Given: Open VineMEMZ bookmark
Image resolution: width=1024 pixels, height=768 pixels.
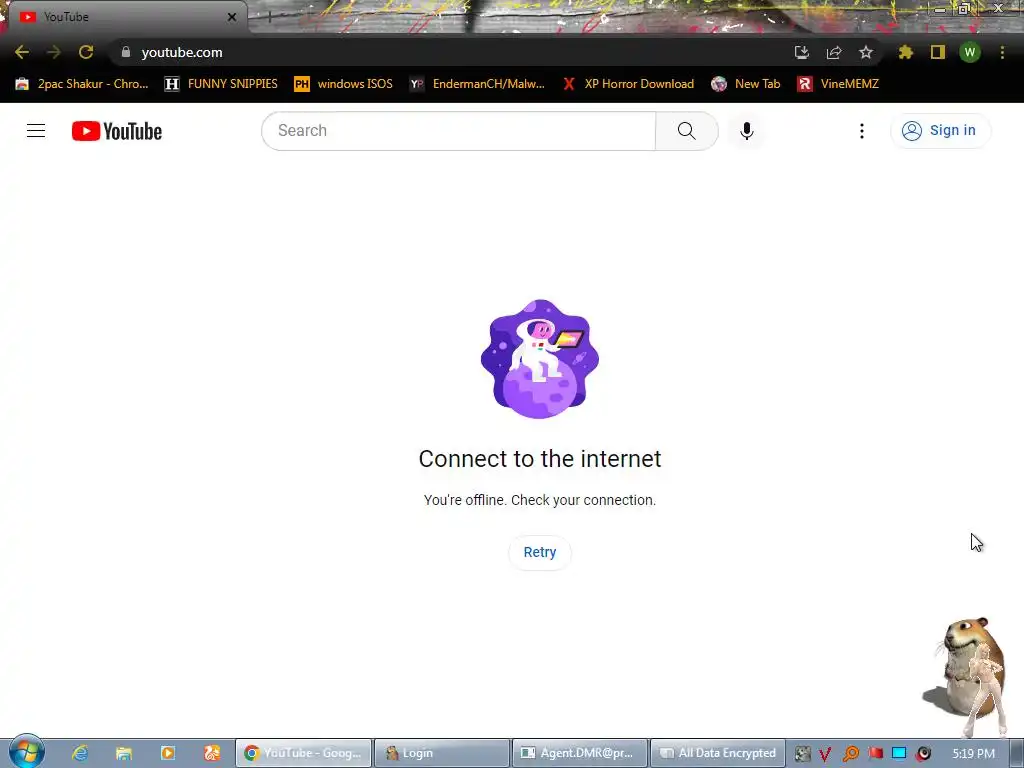Looking at the screenshot, I should [838, 84].
